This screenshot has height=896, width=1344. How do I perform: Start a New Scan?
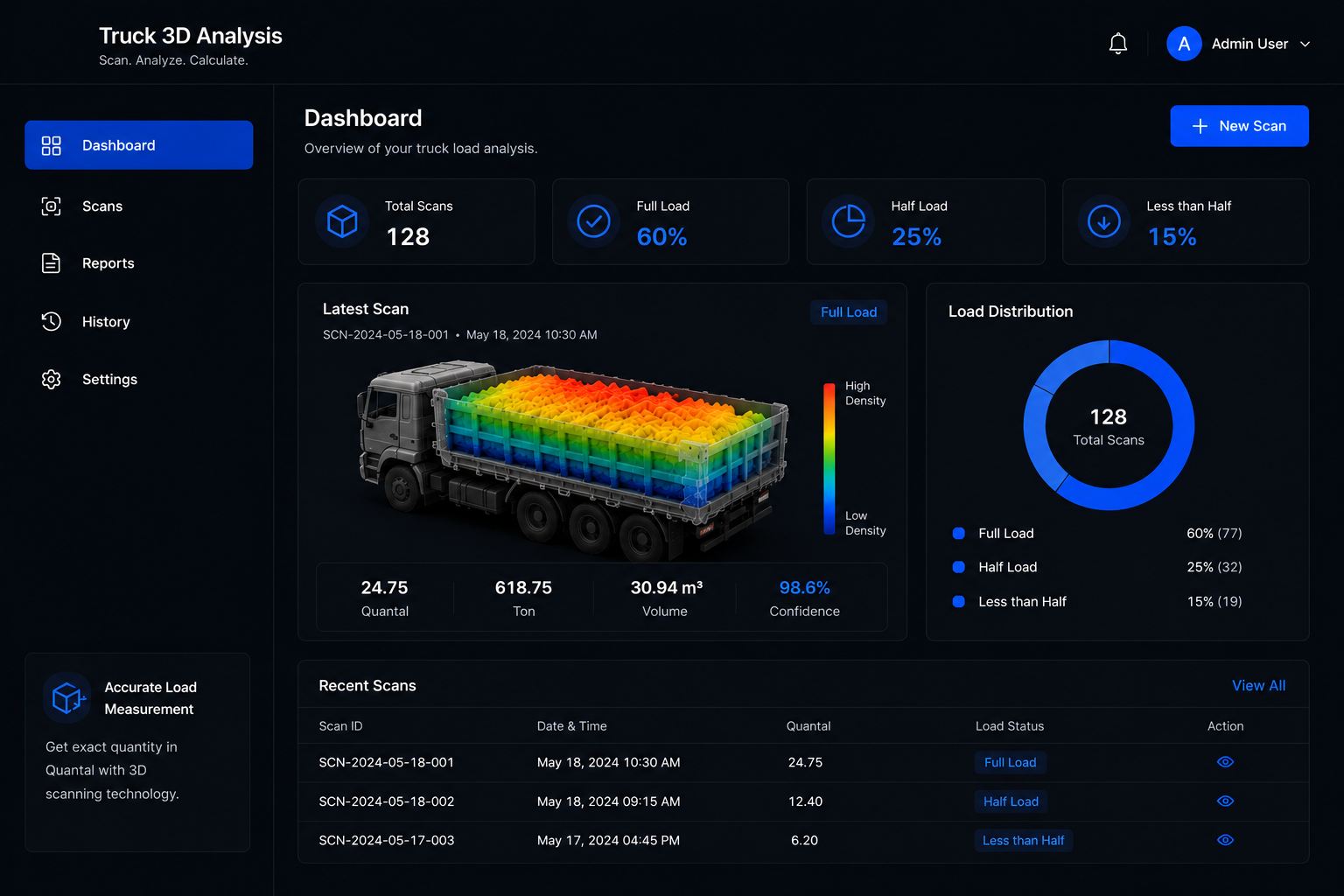[1239, 126]
